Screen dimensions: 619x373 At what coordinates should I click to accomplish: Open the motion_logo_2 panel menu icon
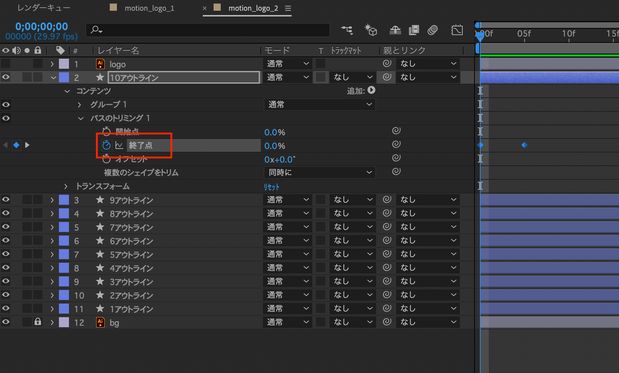coord(288,8)
